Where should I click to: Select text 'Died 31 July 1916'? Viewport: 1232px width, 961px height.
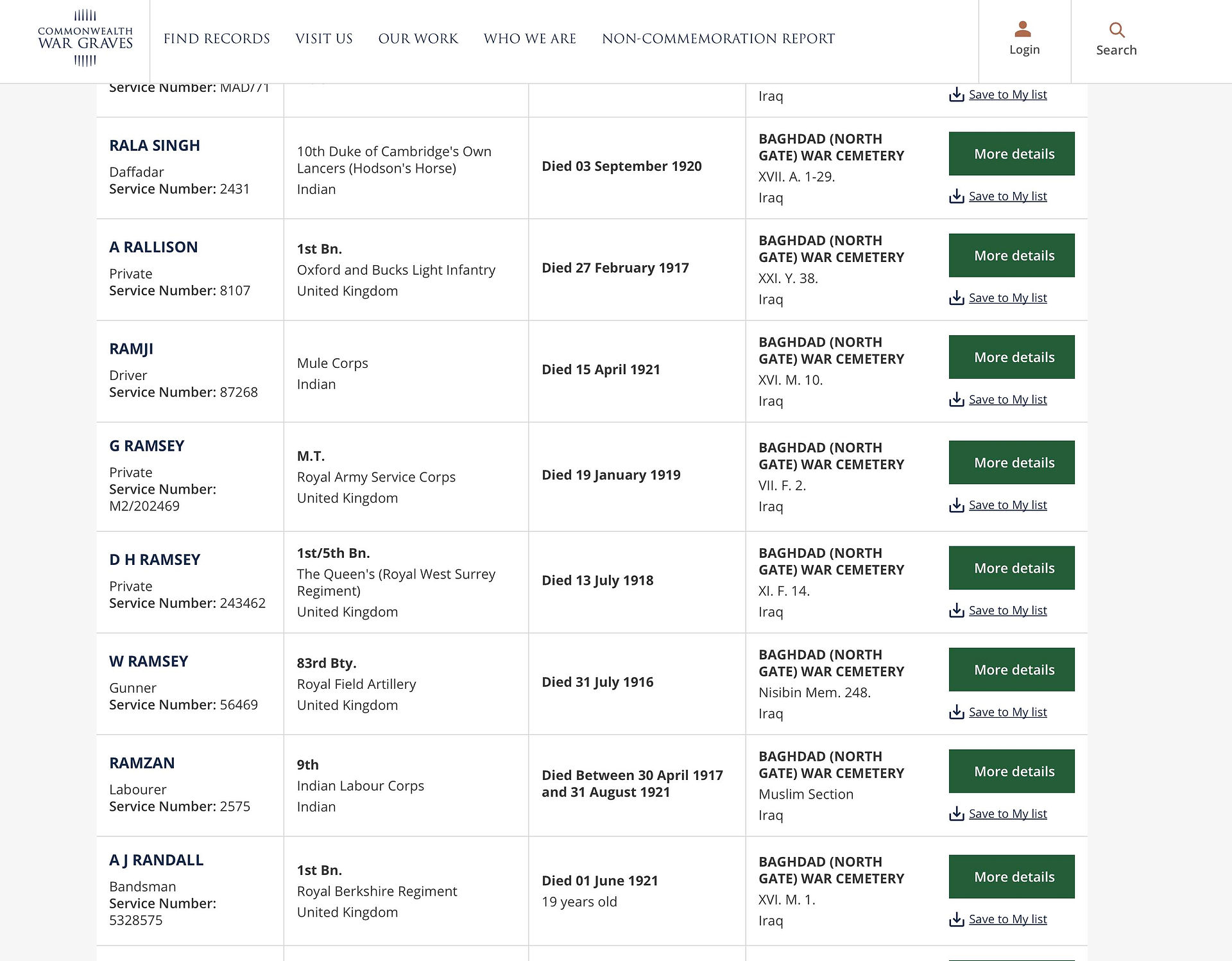[x=597, y=682]
